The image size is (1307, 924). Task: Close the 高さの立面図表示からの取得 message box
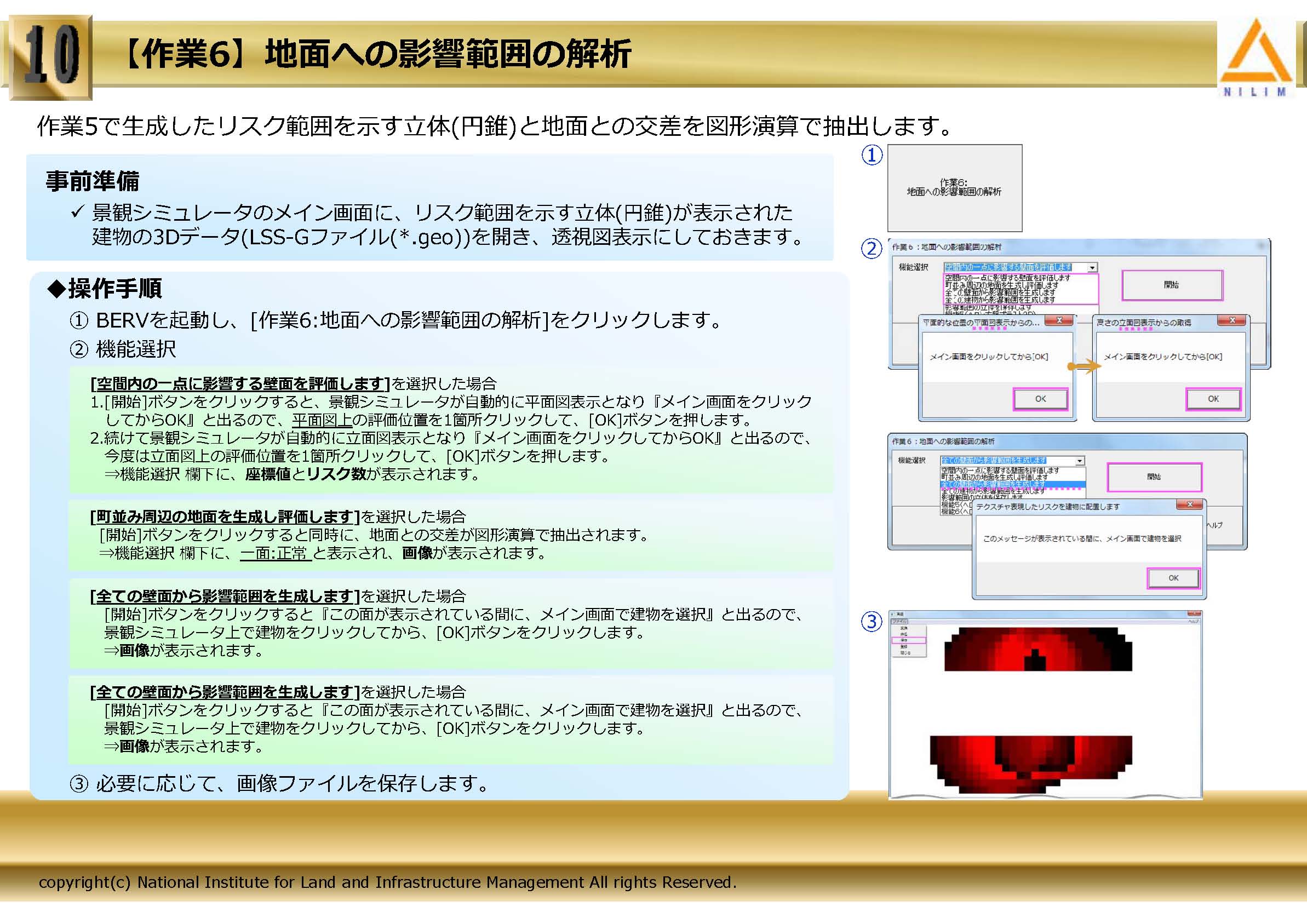[1232, 320]
